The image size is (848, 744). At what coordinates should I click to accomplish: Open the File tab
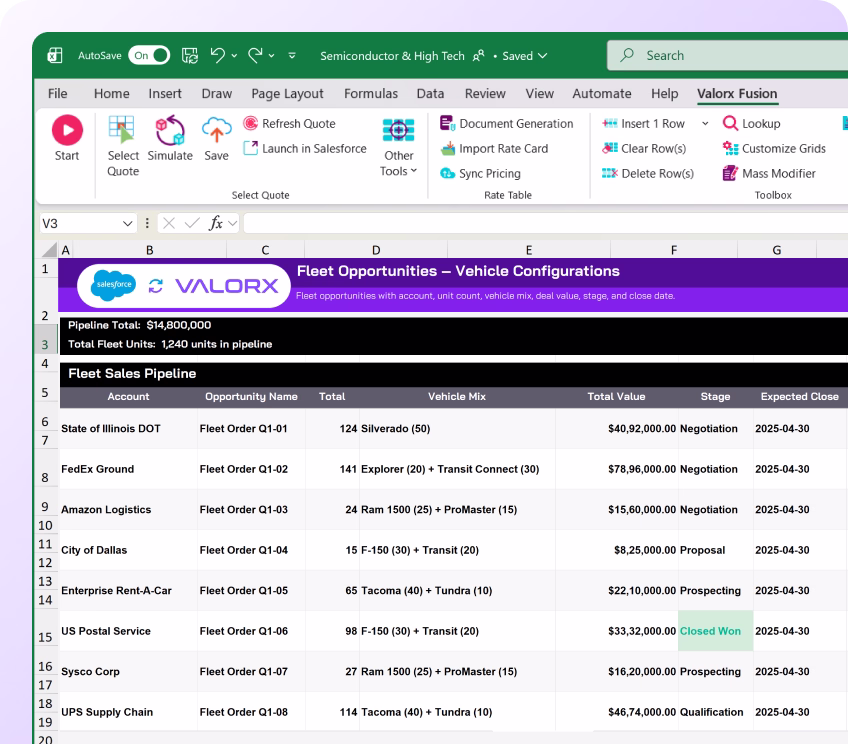point(57,94)
